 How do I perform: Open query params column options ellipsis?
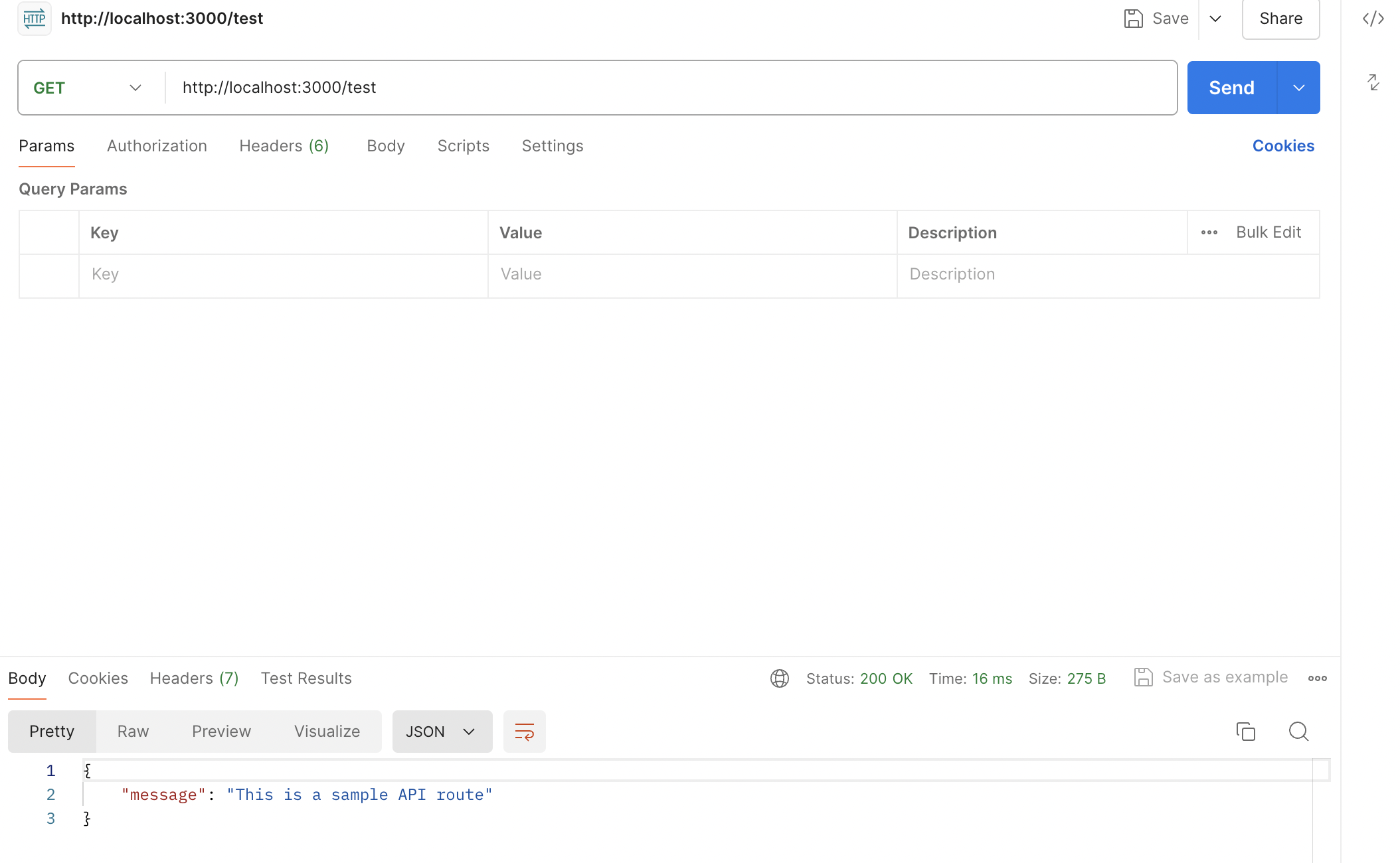[x=1209, y=232]
